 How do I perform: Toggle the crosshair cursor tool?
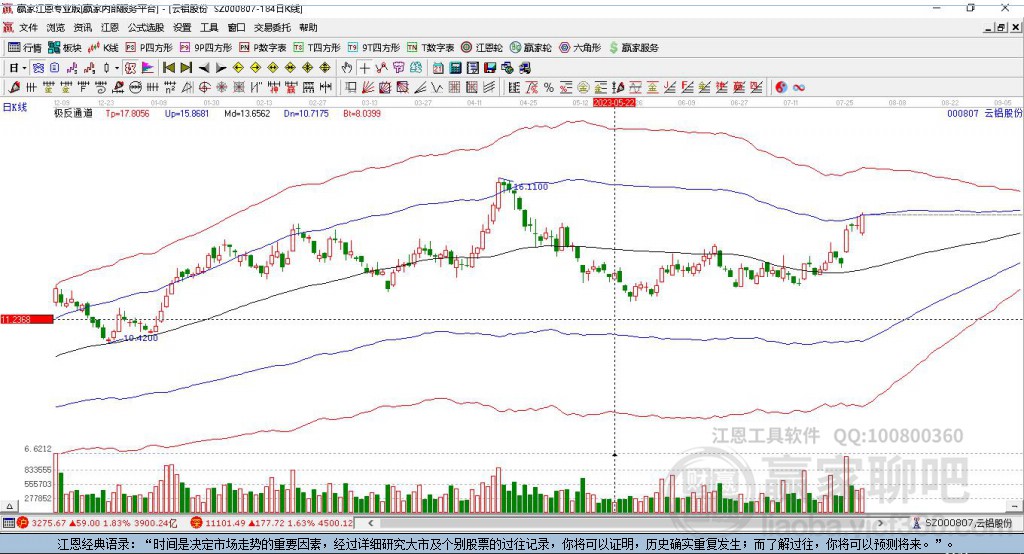[x=364, y=68]
